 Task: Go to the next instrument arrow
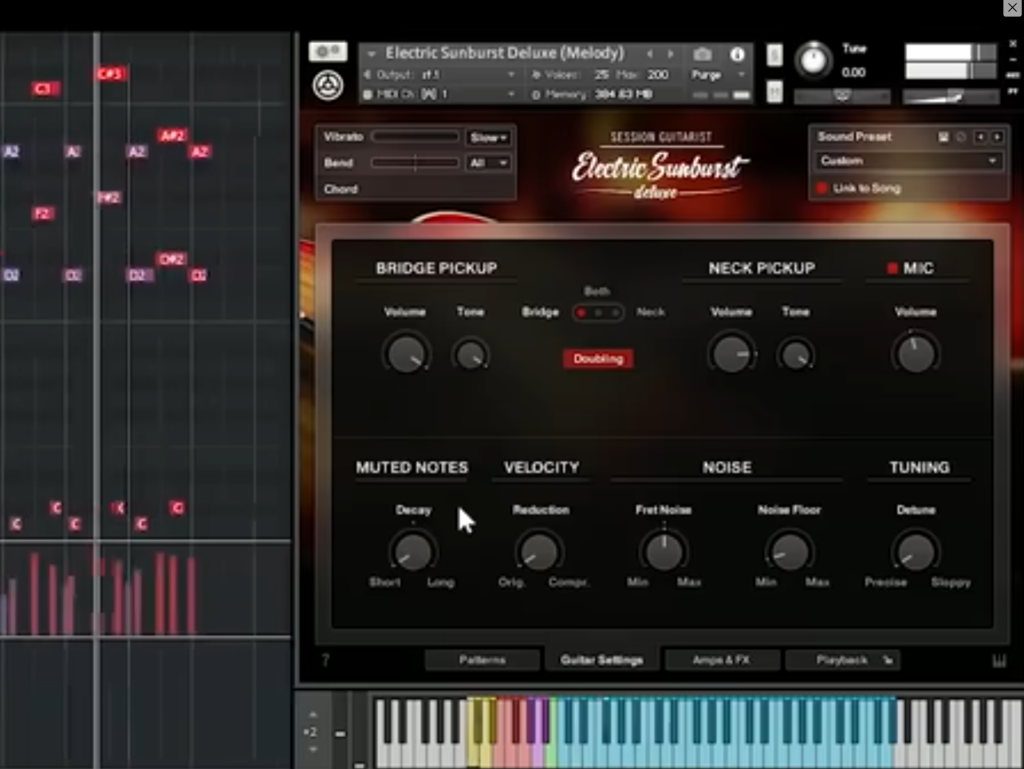671,54
